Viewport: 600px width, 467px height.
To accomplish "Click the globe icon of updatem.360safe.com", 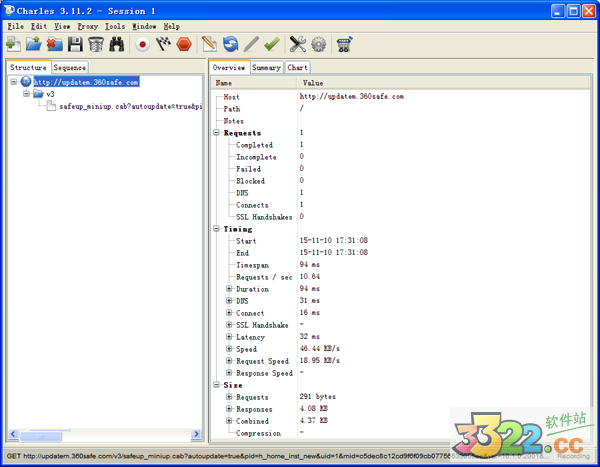I will (x=26, y=82).
